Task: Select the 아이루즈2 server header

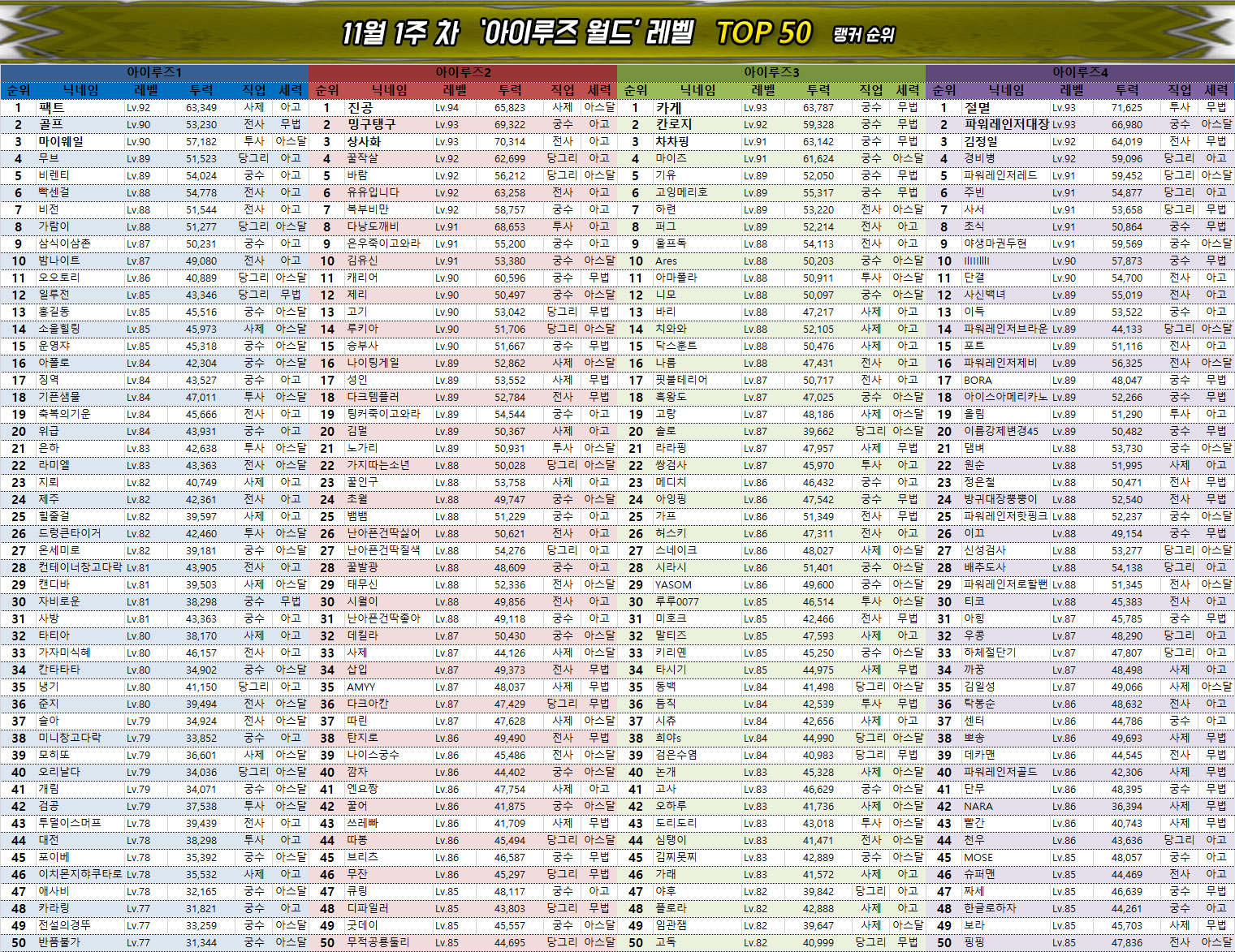Action: click(463, 72)
